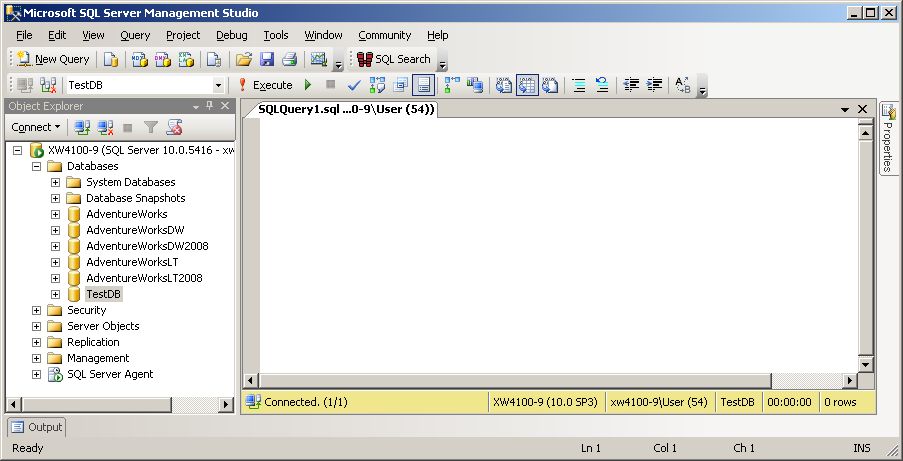Expand the System Databases folder
This screenshot has height=461, width=903.
click(55, 183)
